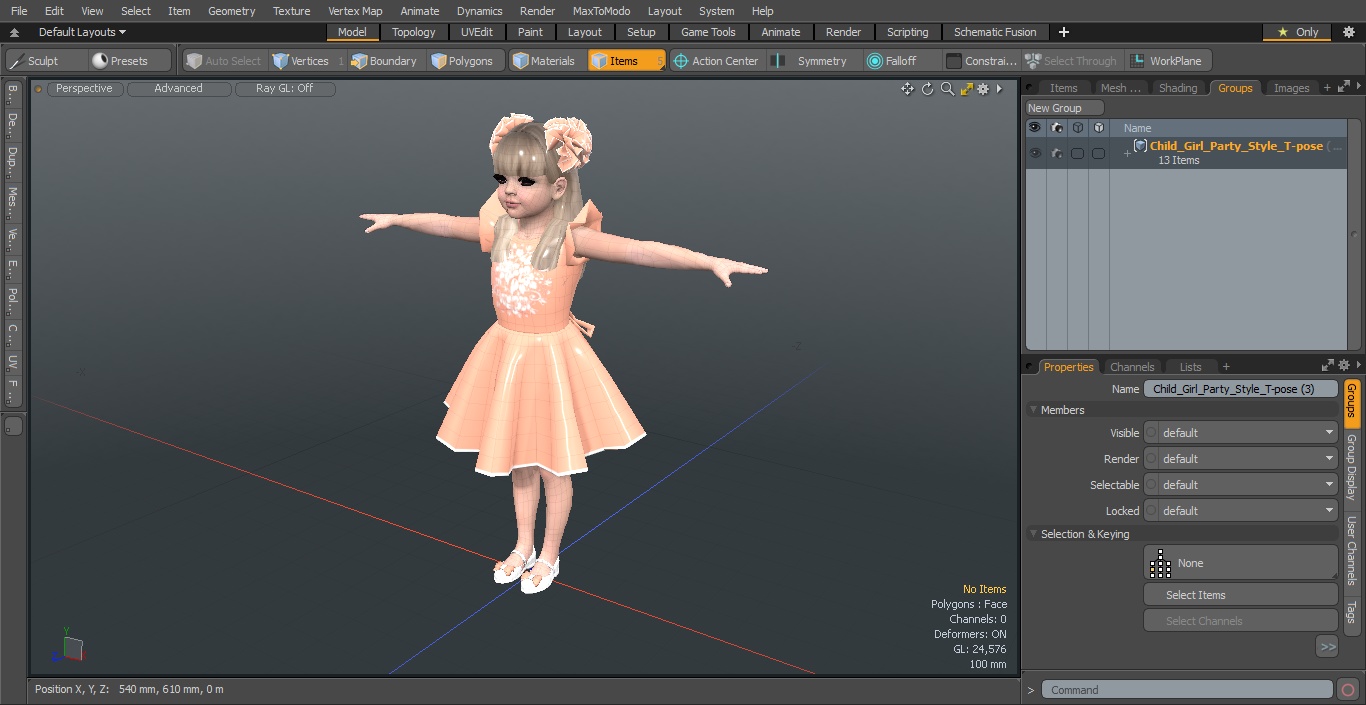Viewport: 1366px width, 705px height.
Task: Toggle the second checkbox in the group row
Action: (x=1098, y=153)
